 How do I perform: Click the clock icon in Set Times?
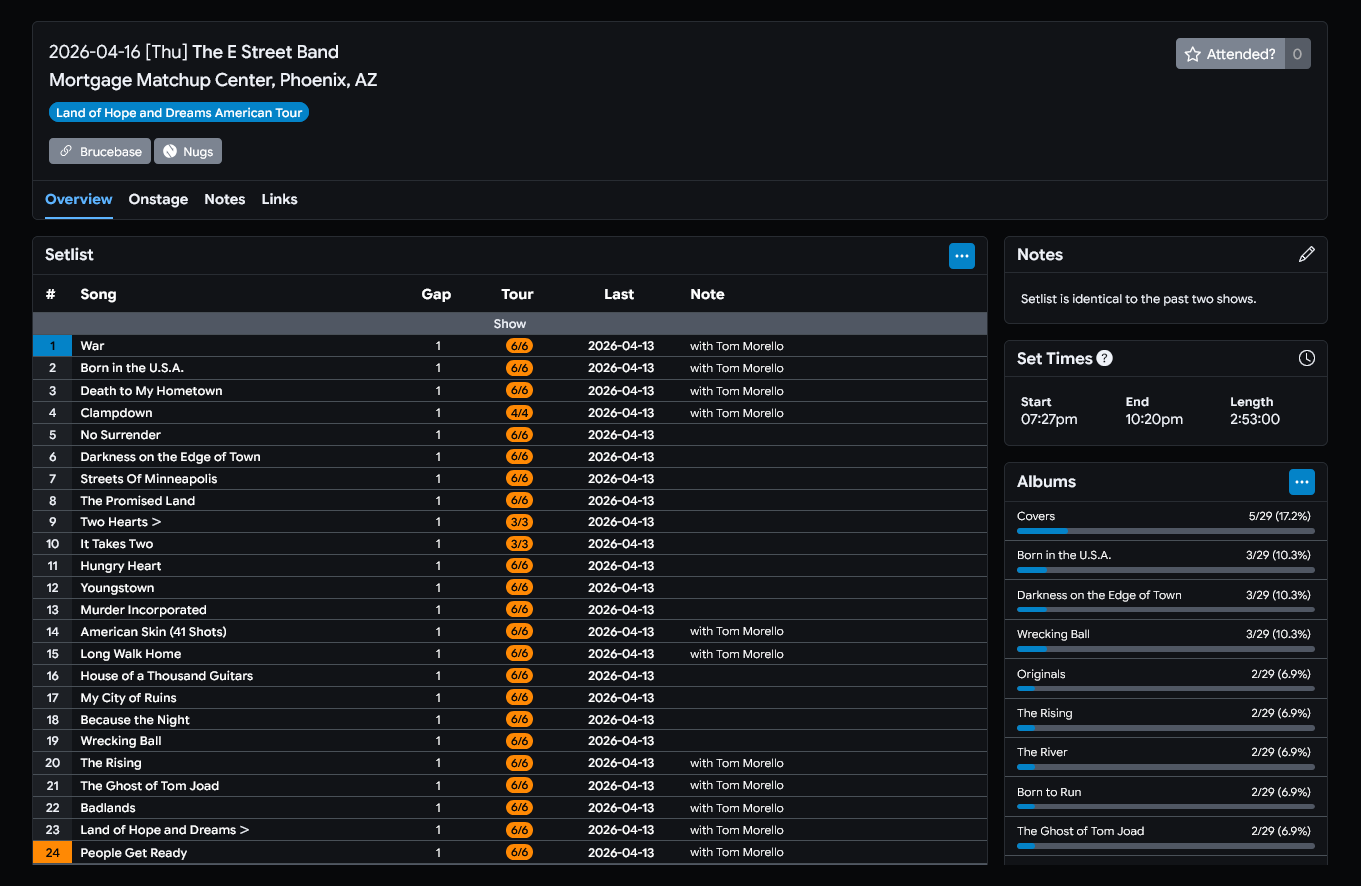click(x=1306, y=358)
